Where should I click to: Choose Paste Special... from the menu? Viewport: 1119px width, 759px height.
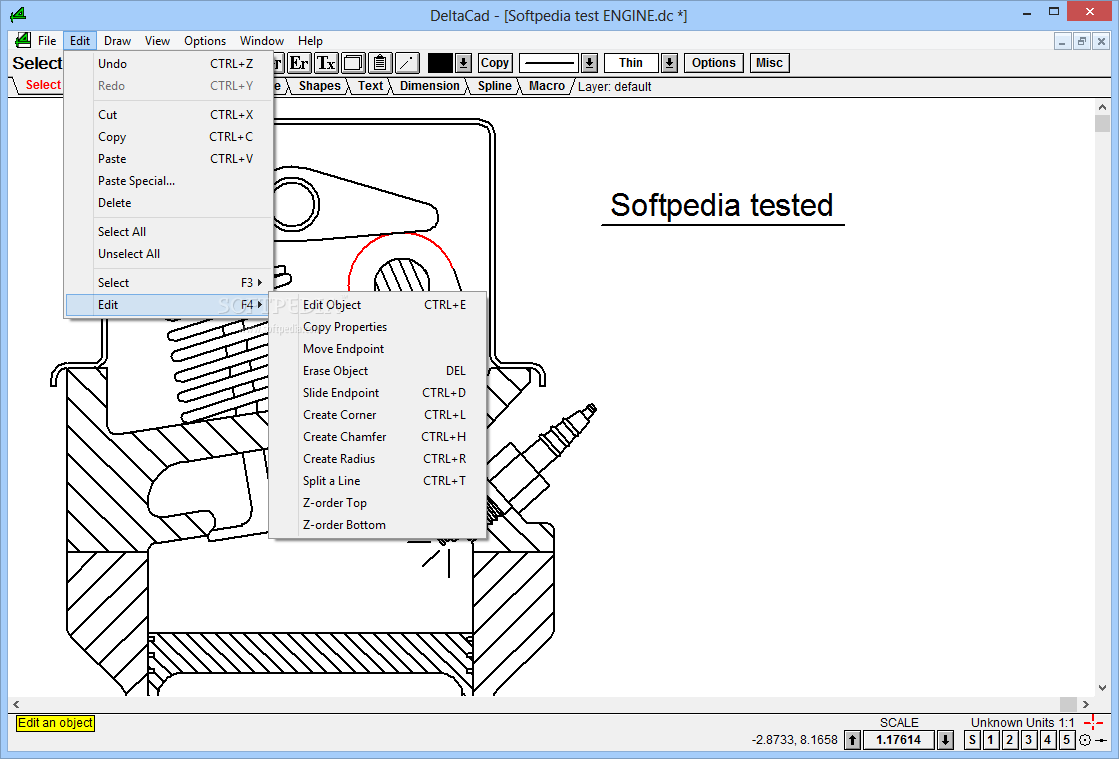click(x=168, y=180)
